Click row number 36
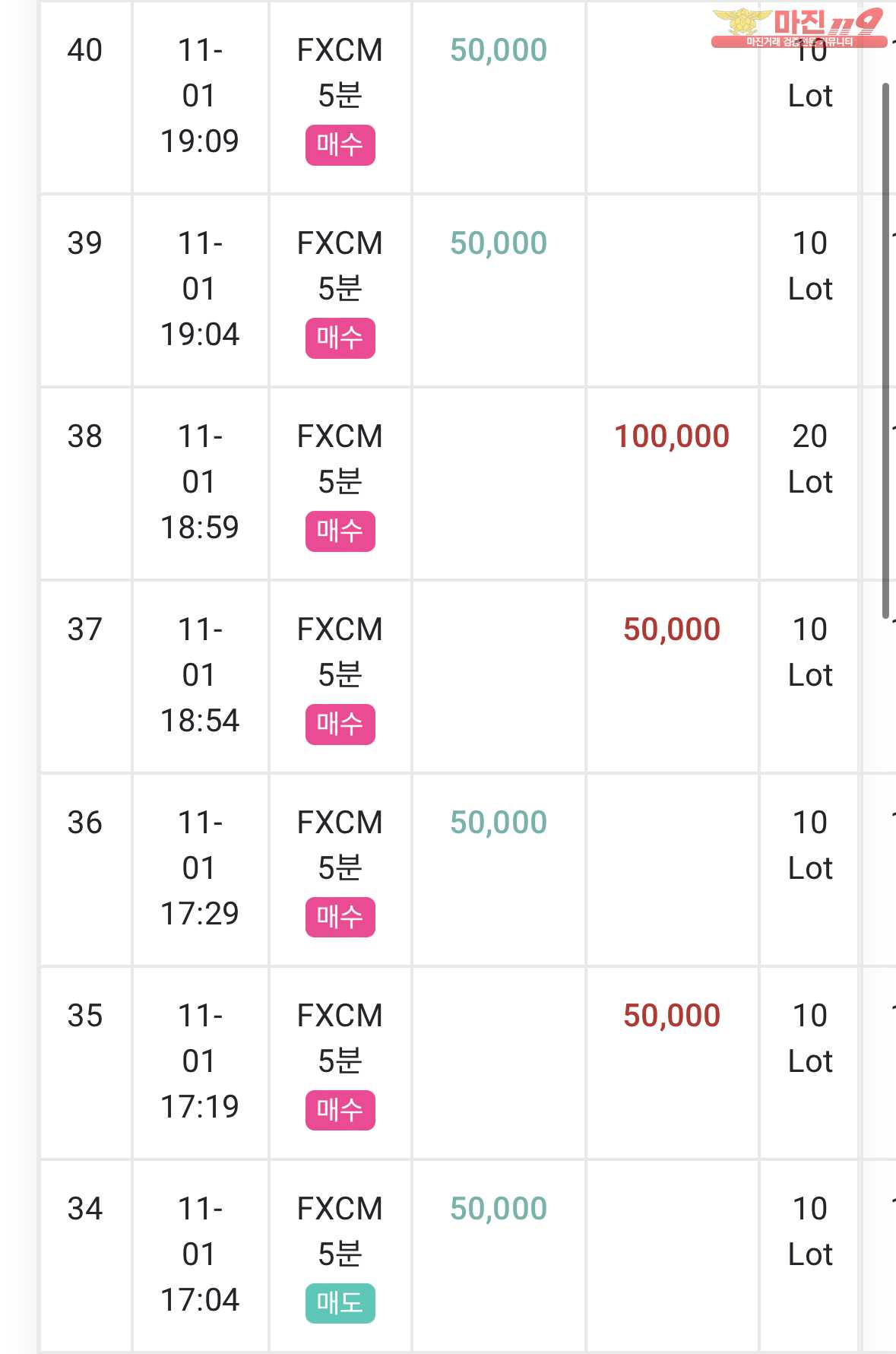 84,823
